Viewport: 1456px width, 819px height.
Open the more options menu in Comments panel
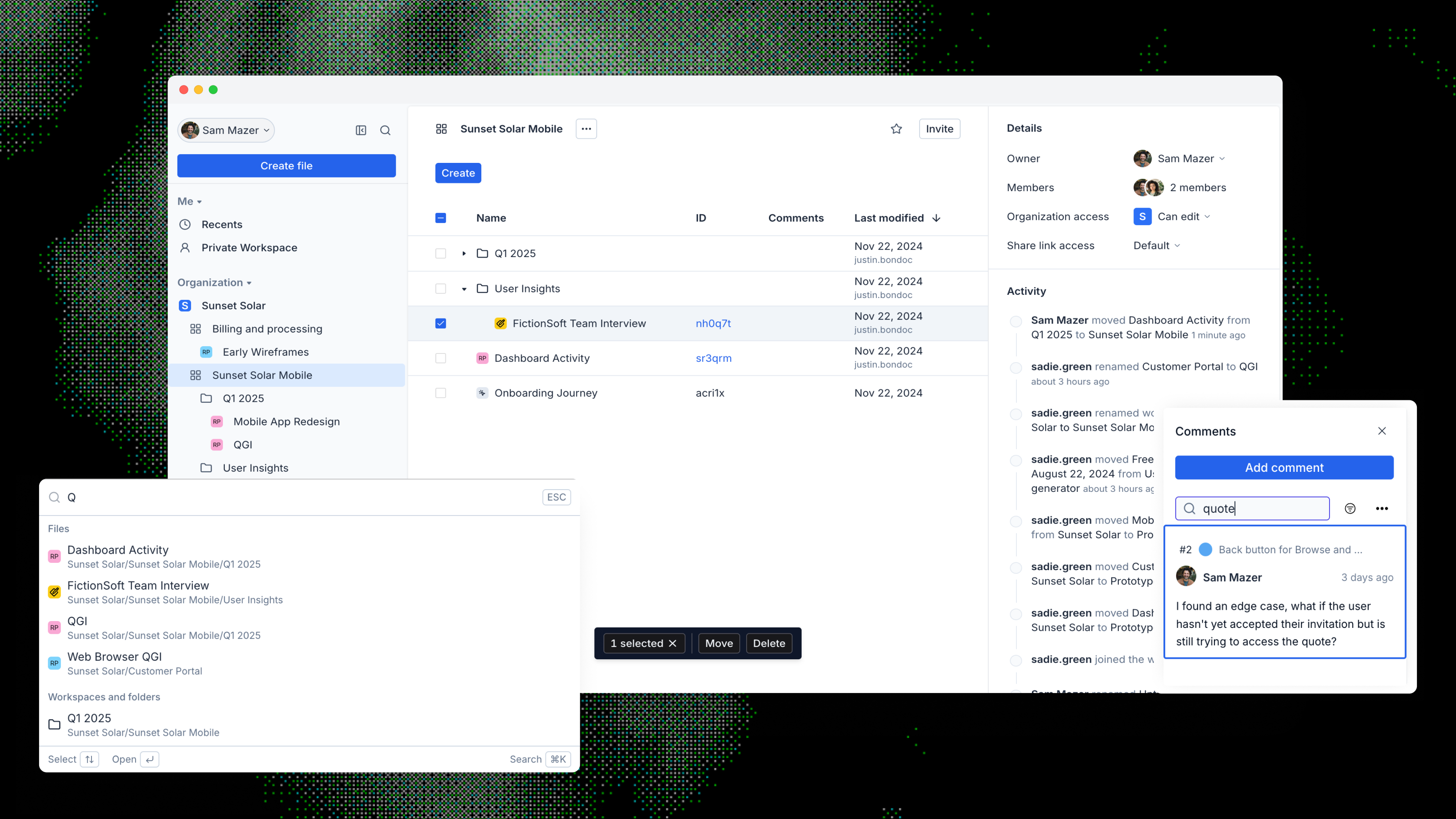[x=1382, y=508]
